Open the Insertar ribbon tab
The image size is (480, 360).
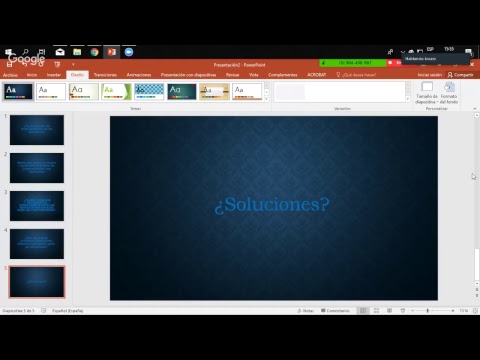pos(54,75)
